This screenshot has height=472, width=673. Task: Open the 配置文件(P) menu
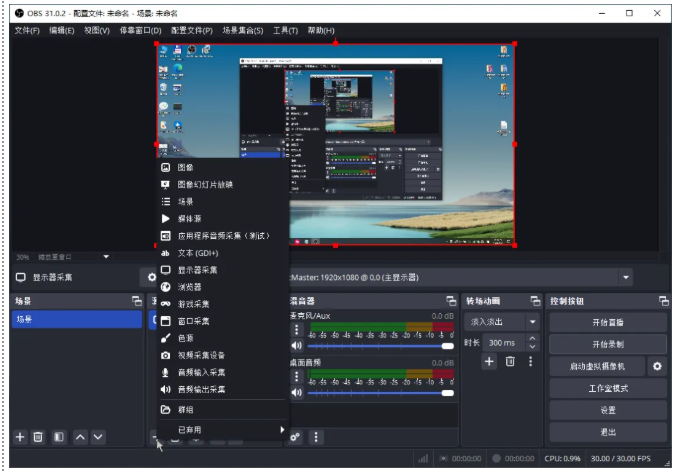(x=192, y=30)
